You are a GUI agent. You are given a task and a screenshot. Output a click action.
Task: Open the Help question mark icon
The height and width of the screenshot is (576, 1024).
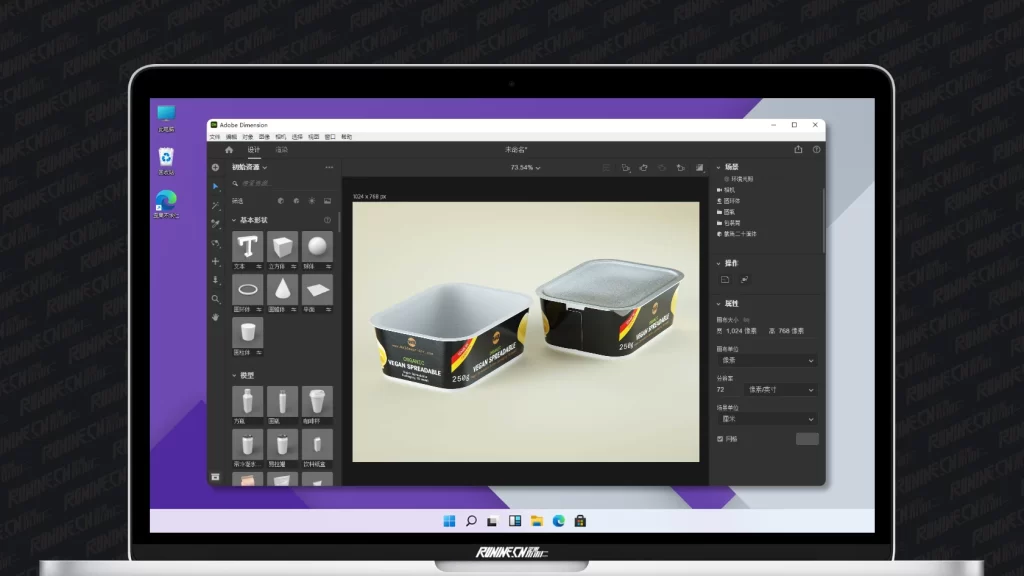816,150
